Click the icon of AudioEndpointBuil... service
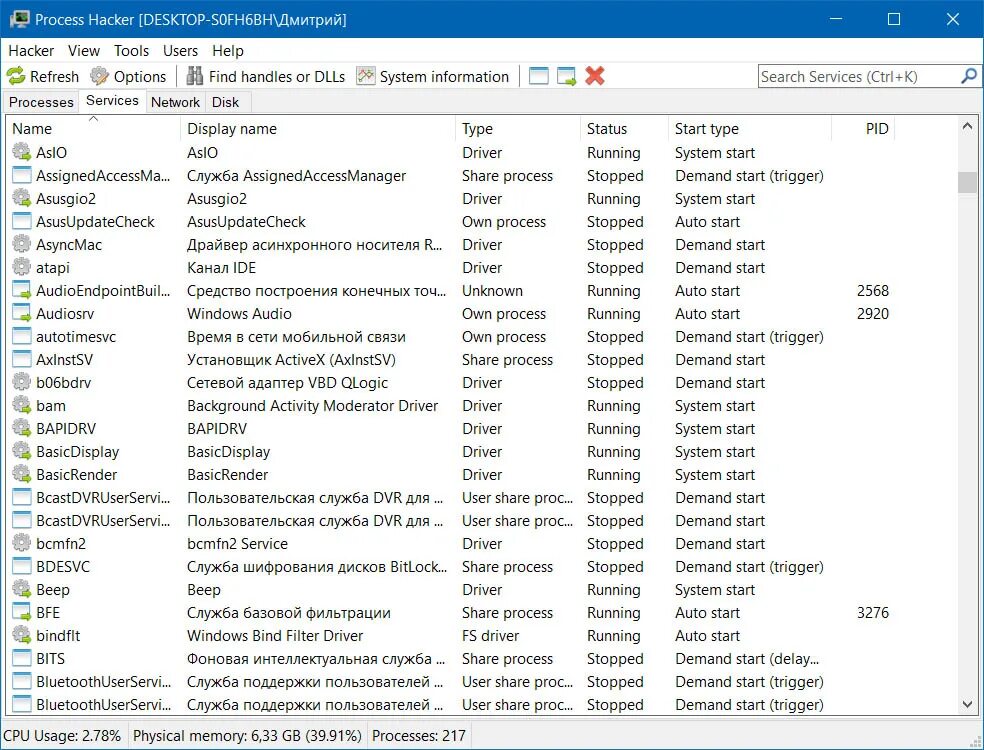 21,290
